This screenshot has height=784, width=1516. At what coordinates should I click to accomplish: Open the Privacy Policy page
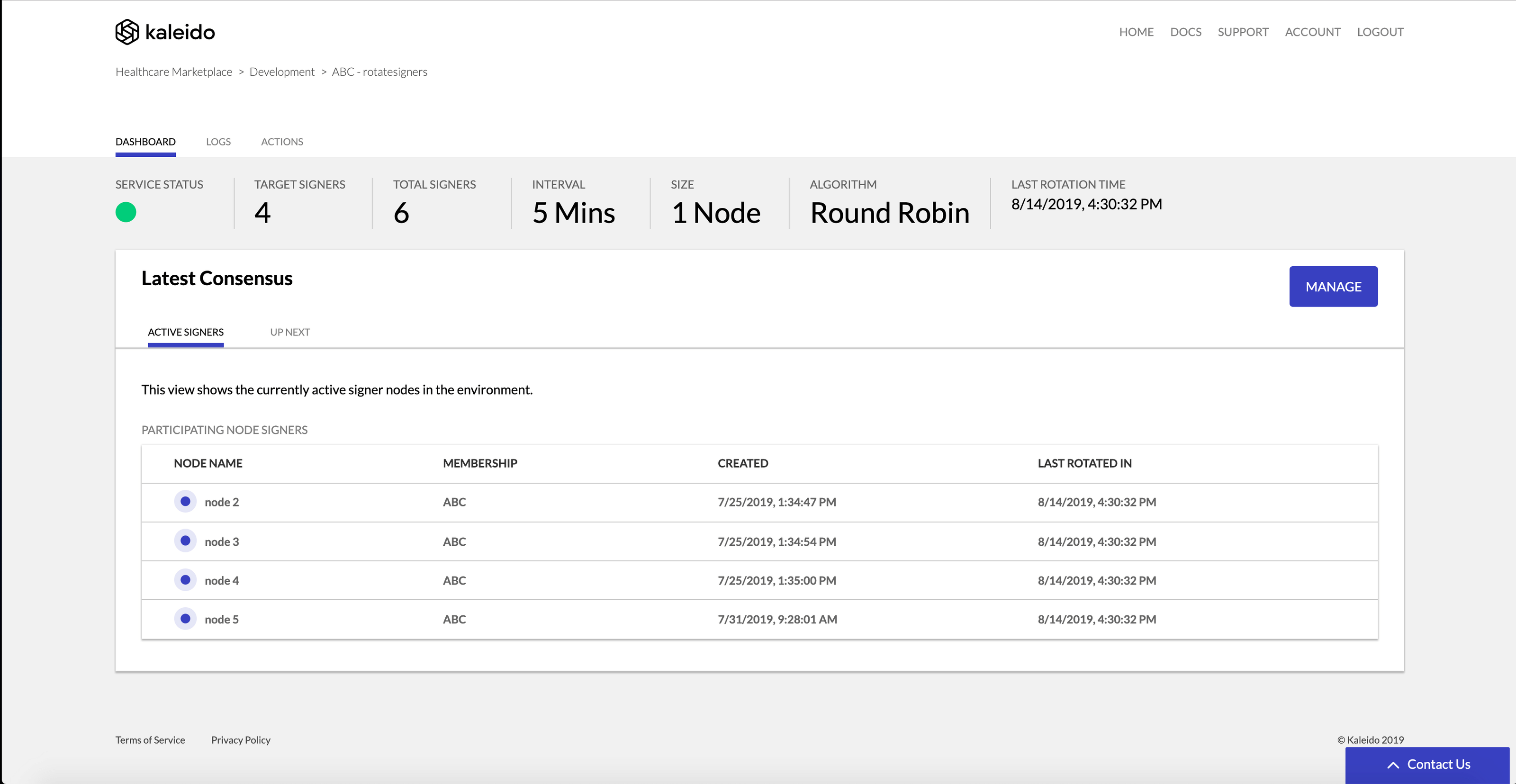pos(241,740)
